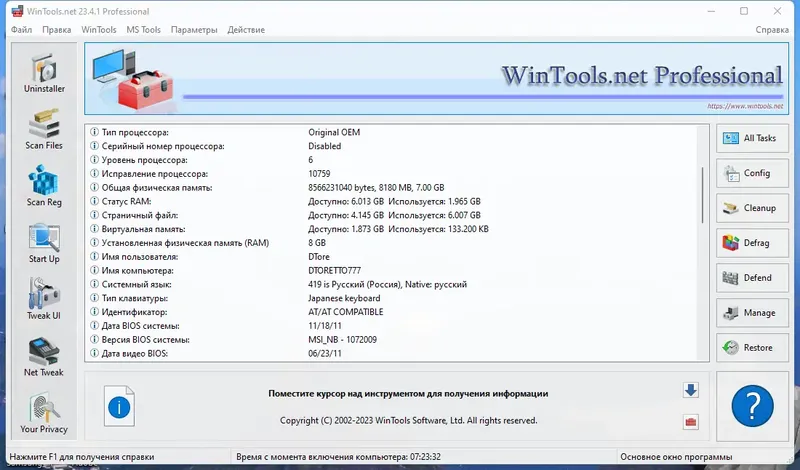Screen dimensions: 800x470
Task: Open the Файл menu
Action: 21,30
